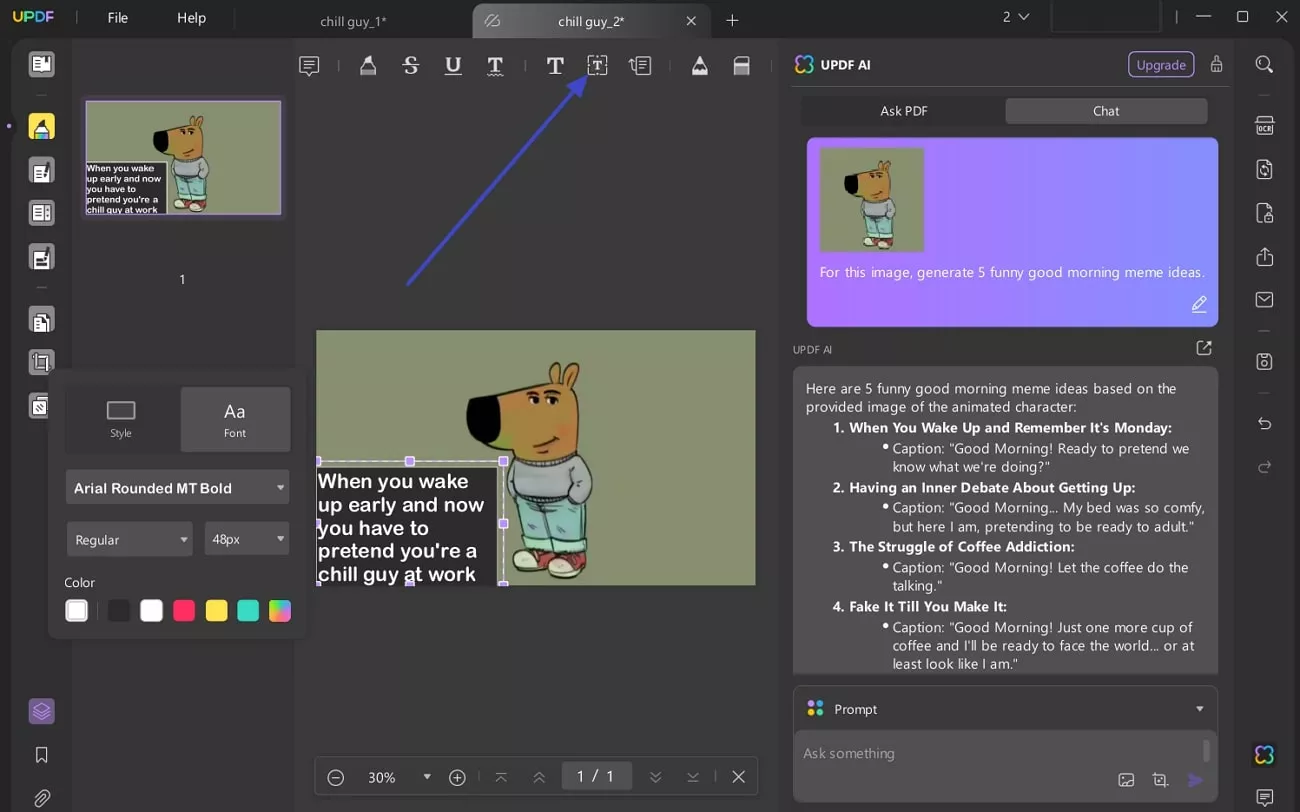
Task: Zoom out with the minus button
Action: [x=336, y=777]
